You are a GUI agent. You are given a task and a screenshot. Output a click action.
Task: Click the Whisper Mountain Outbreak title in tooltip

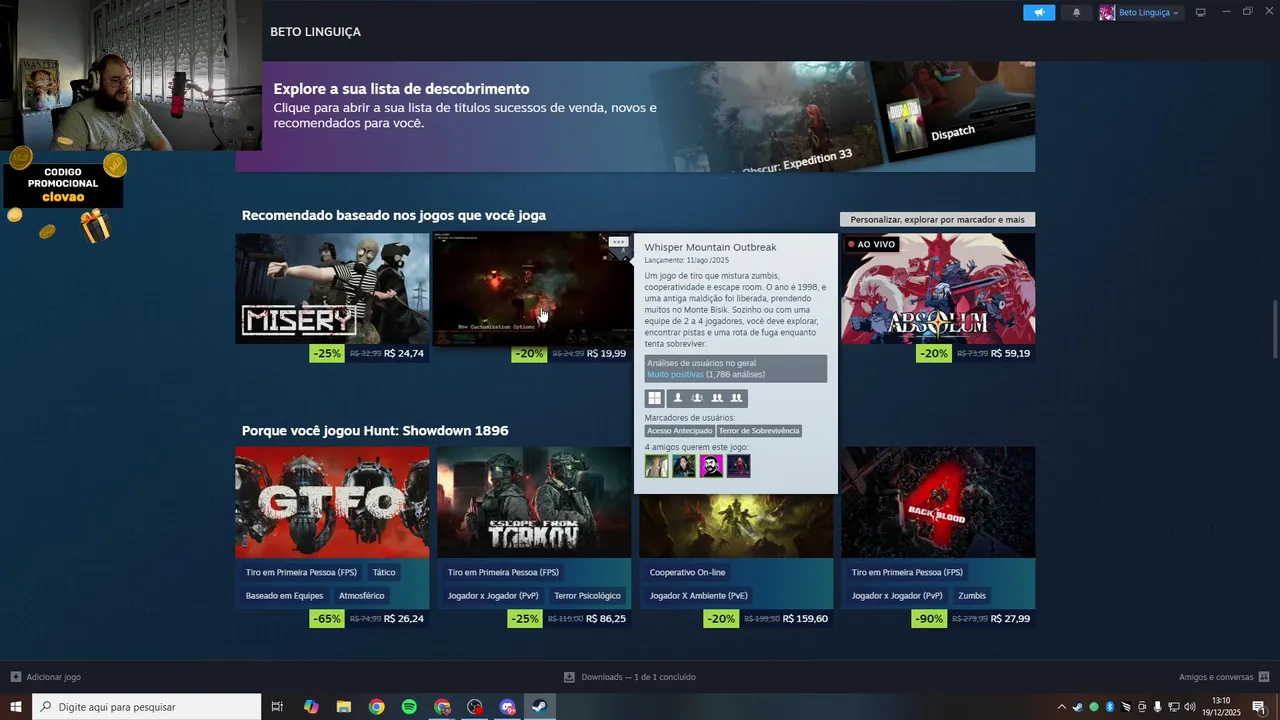[x=710, y=247]
